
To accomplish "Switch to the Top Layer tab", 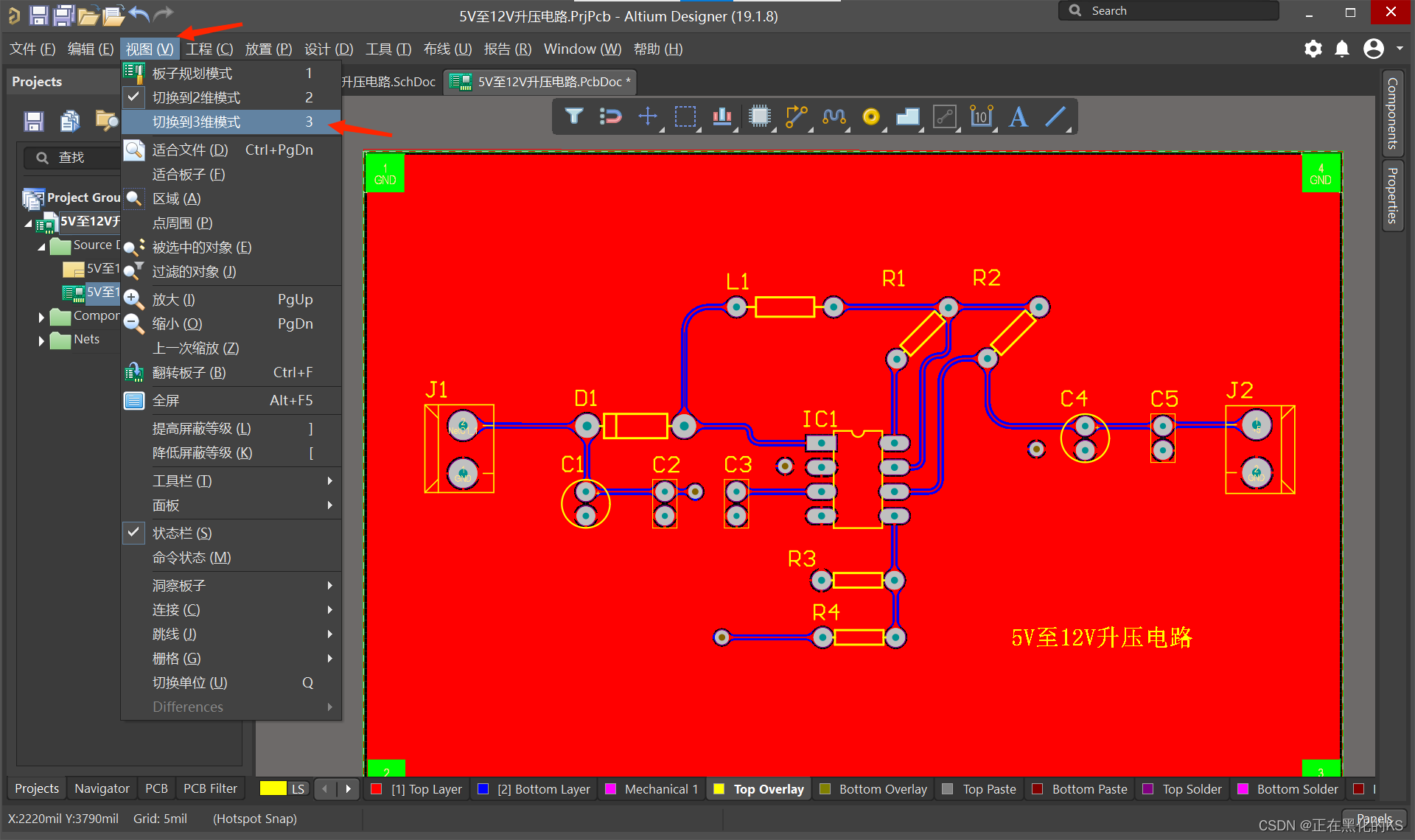I will click(426, 789).
